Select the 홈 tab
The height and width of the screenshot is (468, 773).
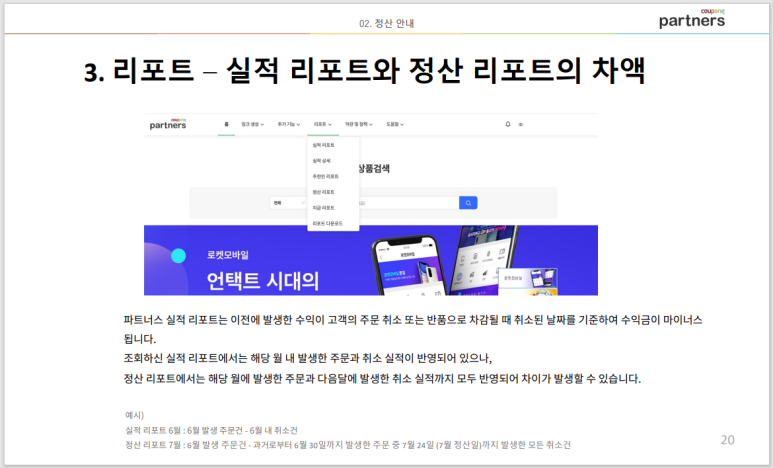click(226, 124)
